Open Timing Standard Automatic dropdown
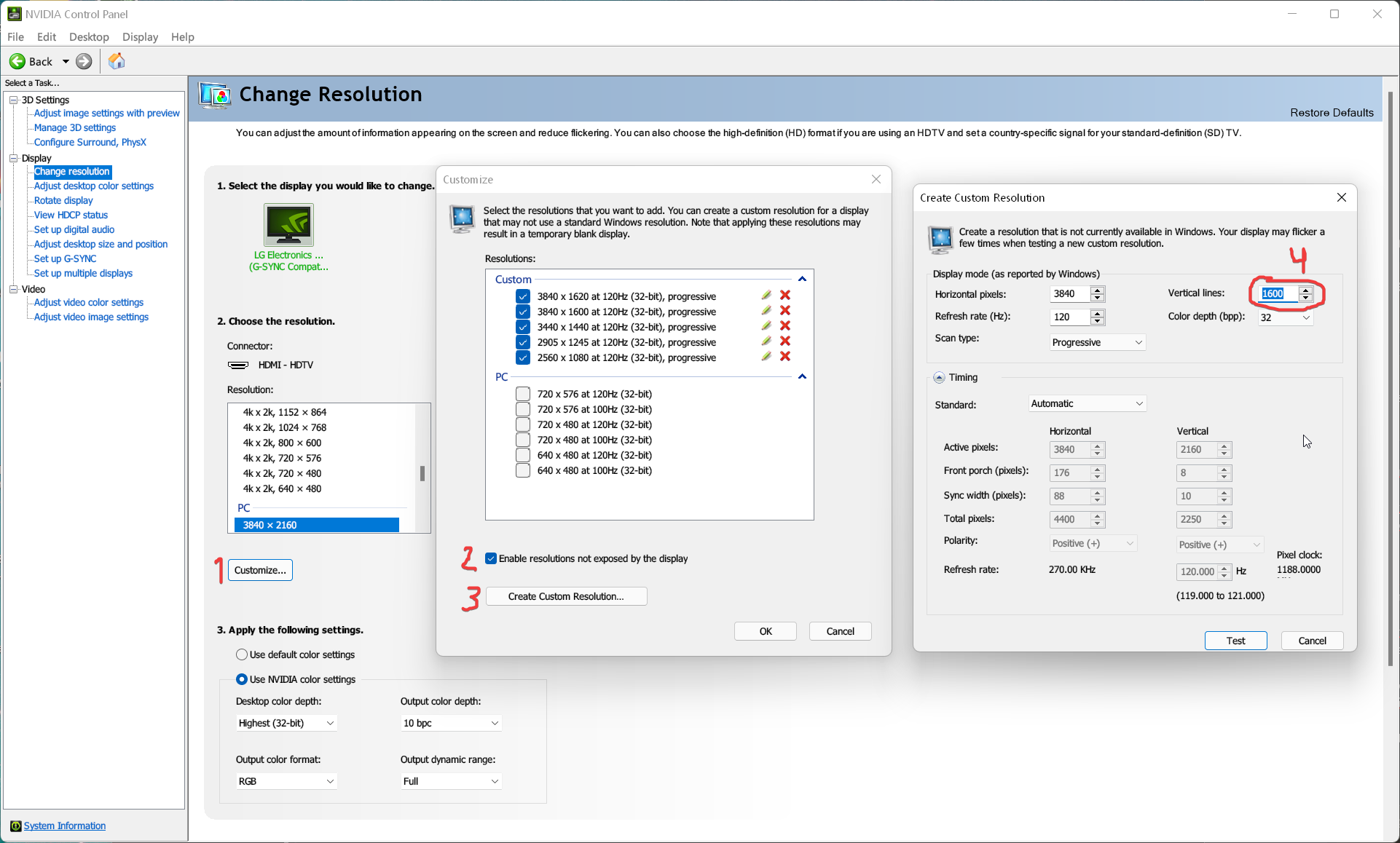Image resolution: width=1400 pixels, height=843 pixels. (x=1088, y=403)
